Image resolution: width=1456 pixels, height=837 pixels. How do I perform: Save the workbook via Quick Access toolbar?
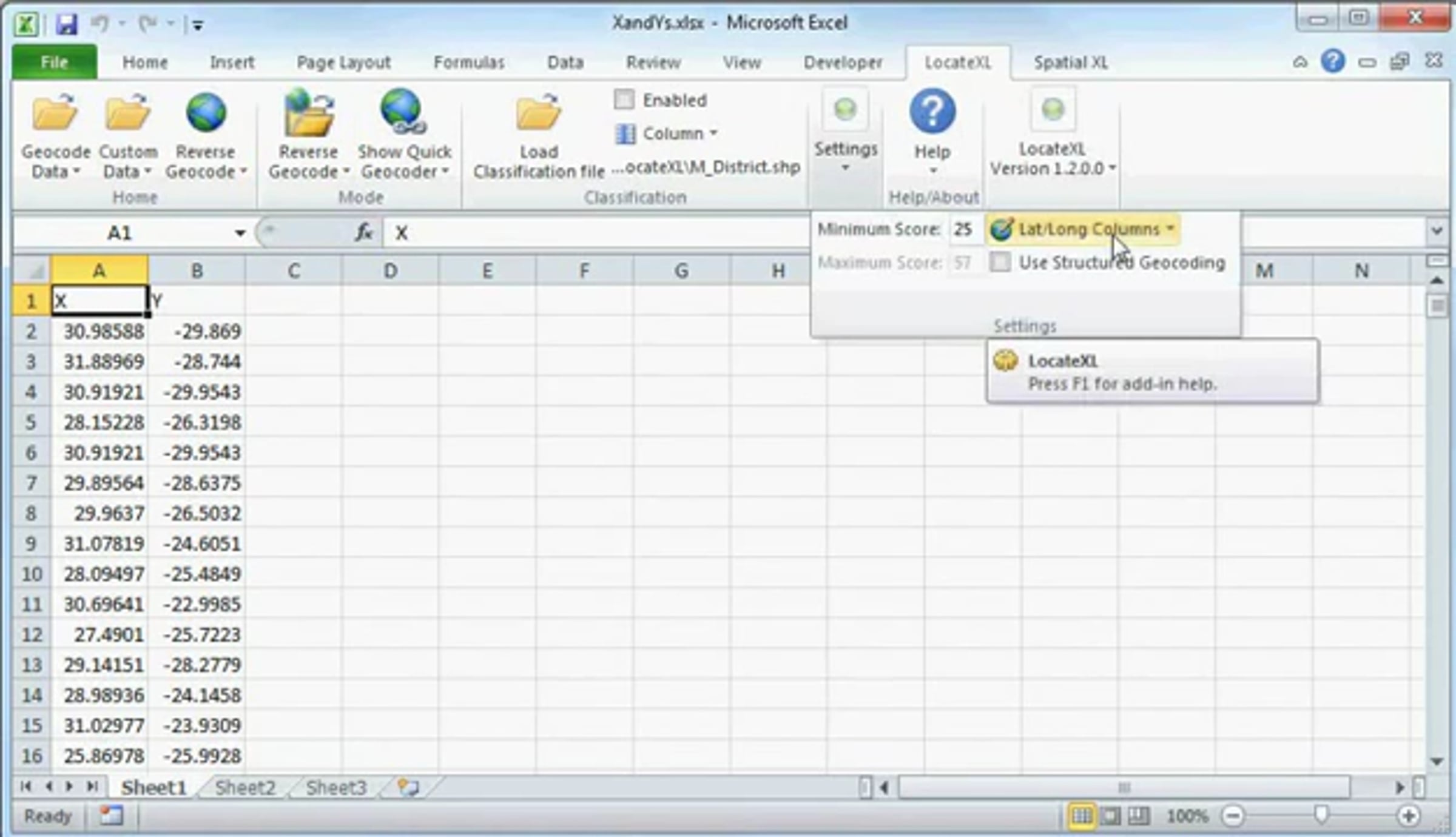67,24
